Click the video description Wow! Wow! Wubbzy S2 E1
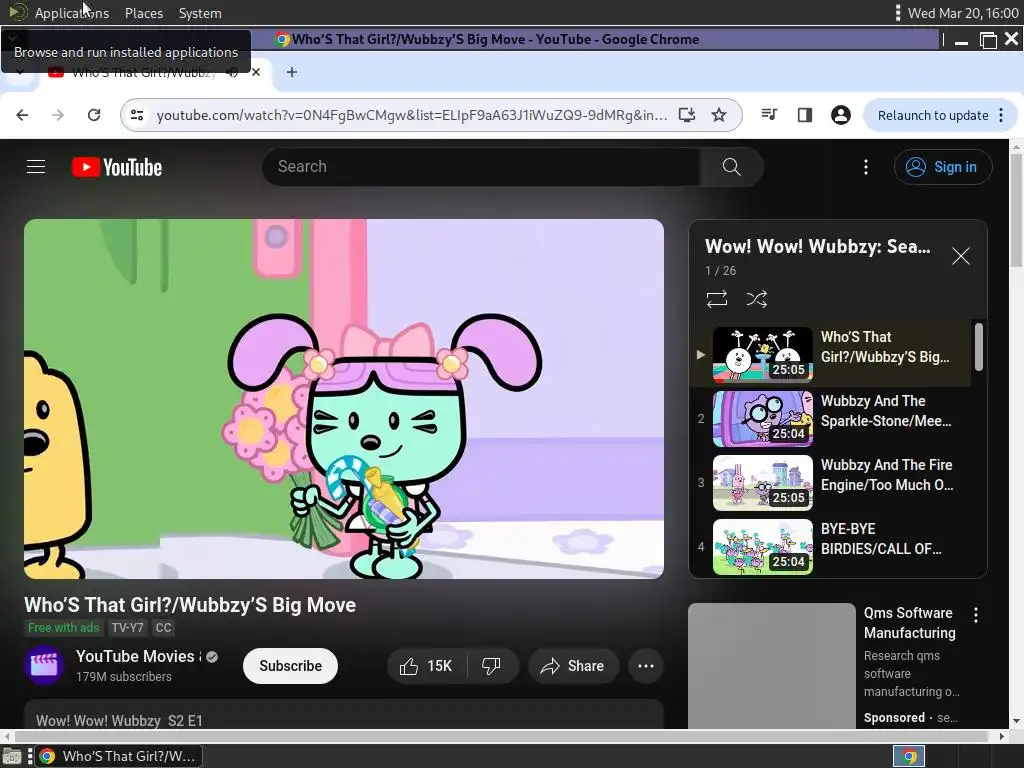The width and height of the screenshot is (1024, 768). click(119, 720)
